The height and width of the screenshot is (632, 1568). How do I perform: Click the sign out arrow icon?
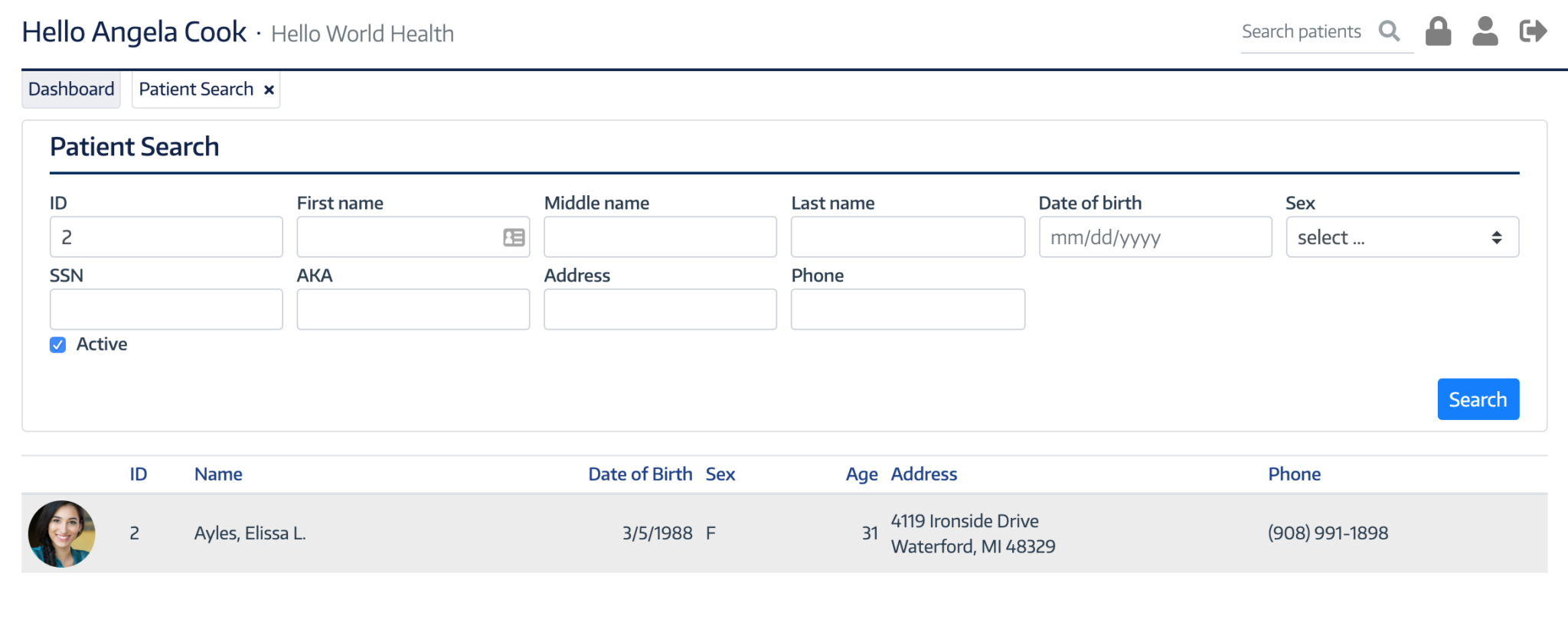tap(1534, 31)
